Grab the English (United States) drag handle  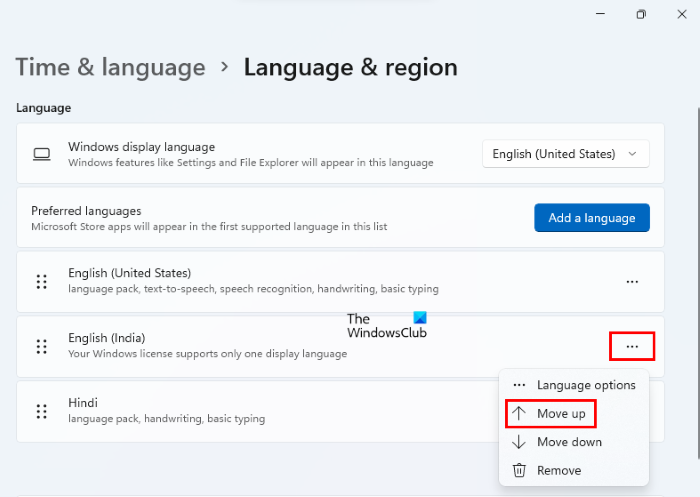(x=41, y=282)
